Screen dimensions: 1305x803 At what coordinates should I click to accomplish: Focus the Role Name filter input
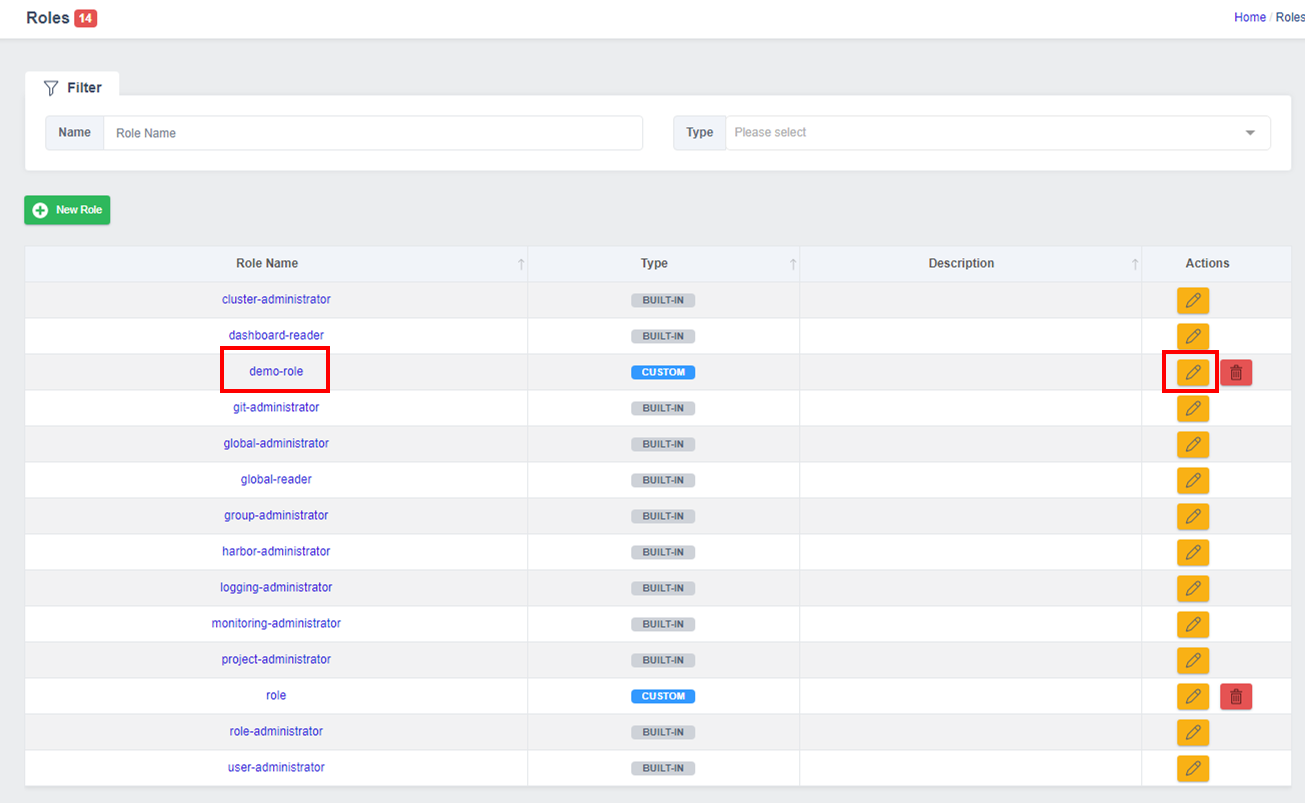click(373, 133)
